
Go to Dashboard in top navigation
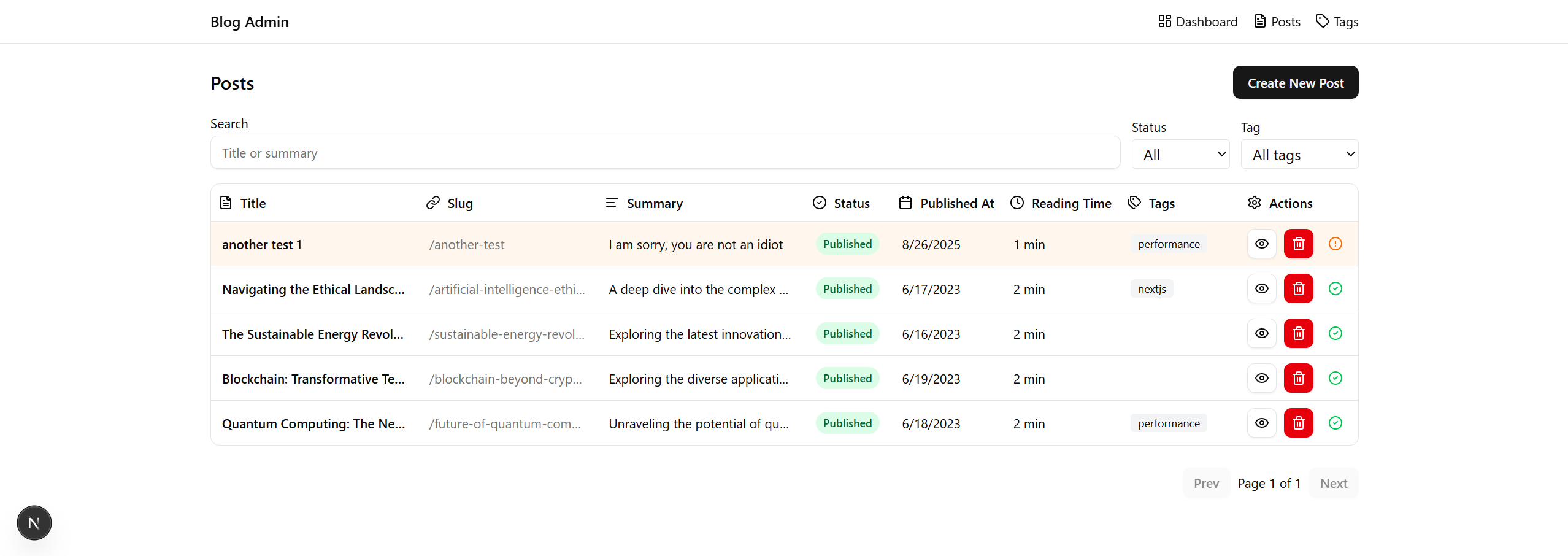pos(1197,21)
